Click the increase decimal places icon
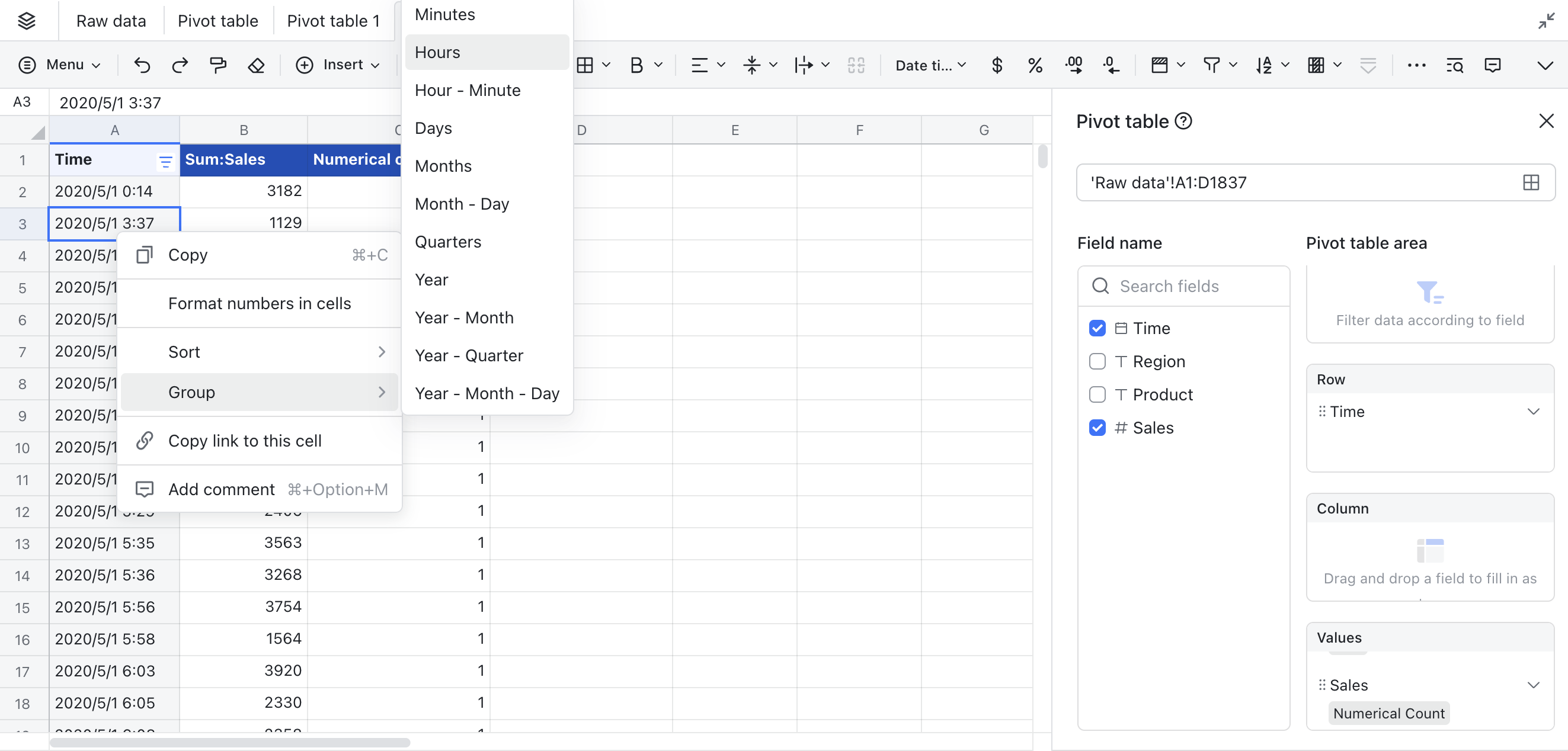 click(x=1073, y=65)
